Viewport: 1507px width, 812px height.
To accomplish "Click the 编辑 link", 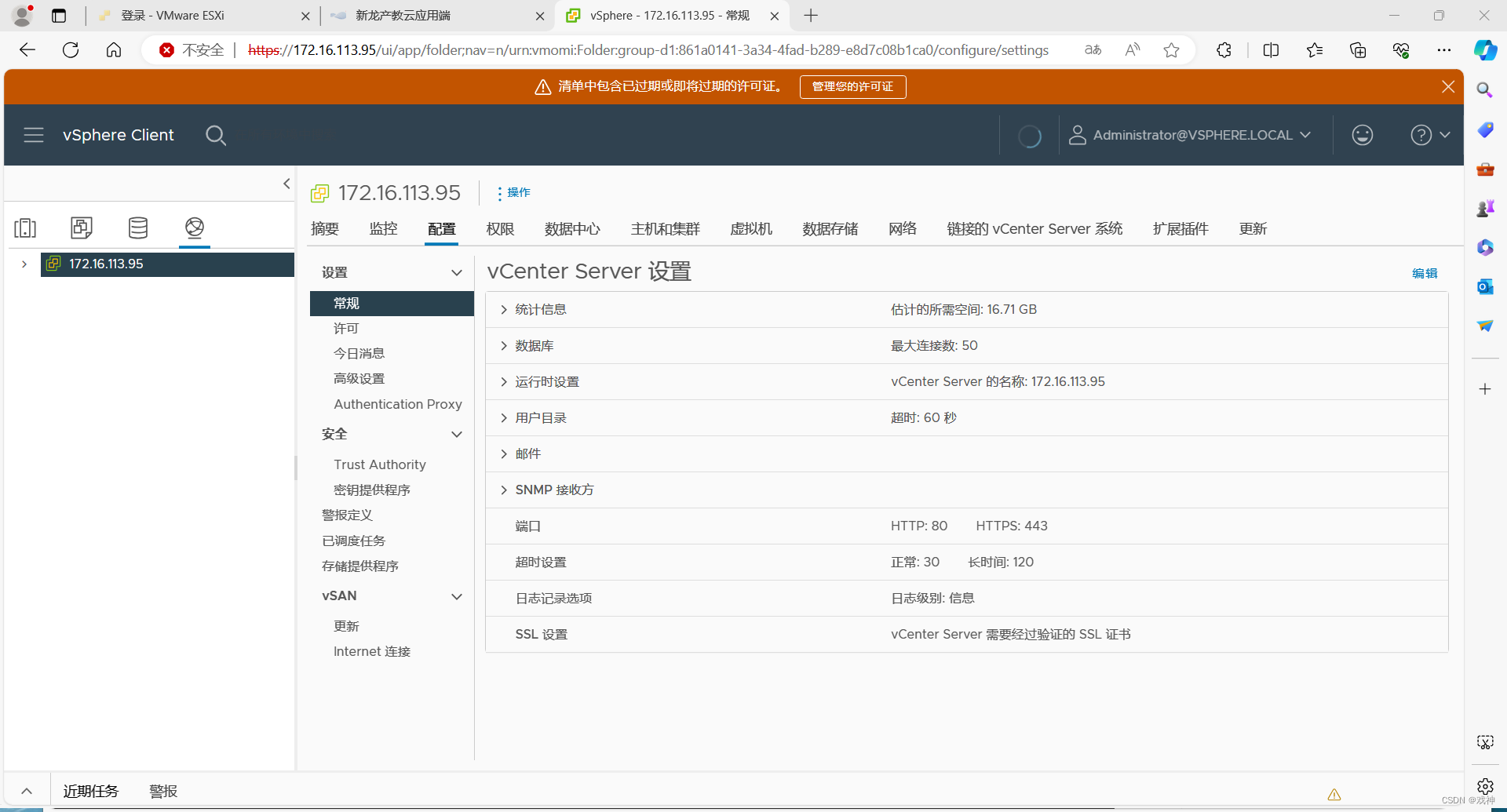I will click(x=1425, y=273).
